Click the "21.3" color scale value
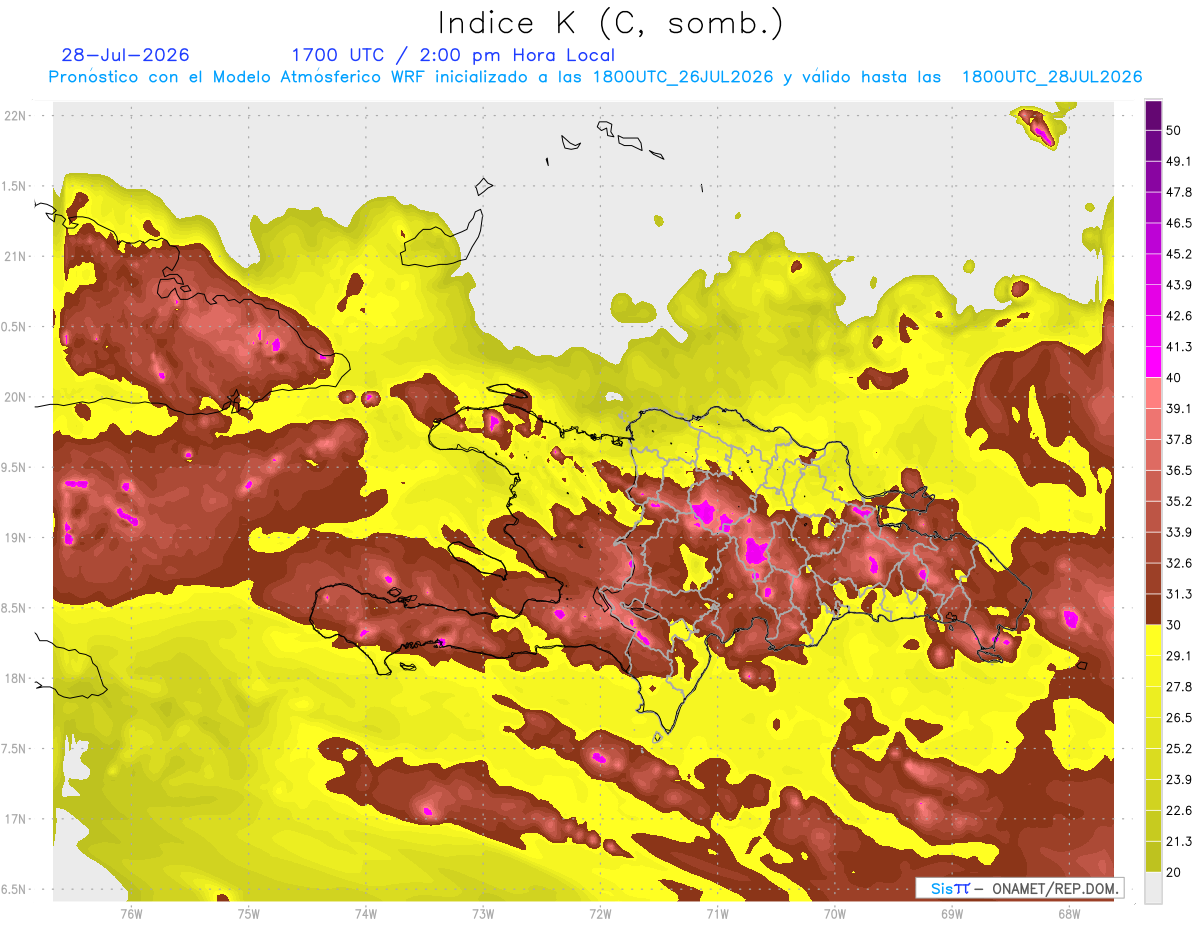 click(x=1179, y=842)
